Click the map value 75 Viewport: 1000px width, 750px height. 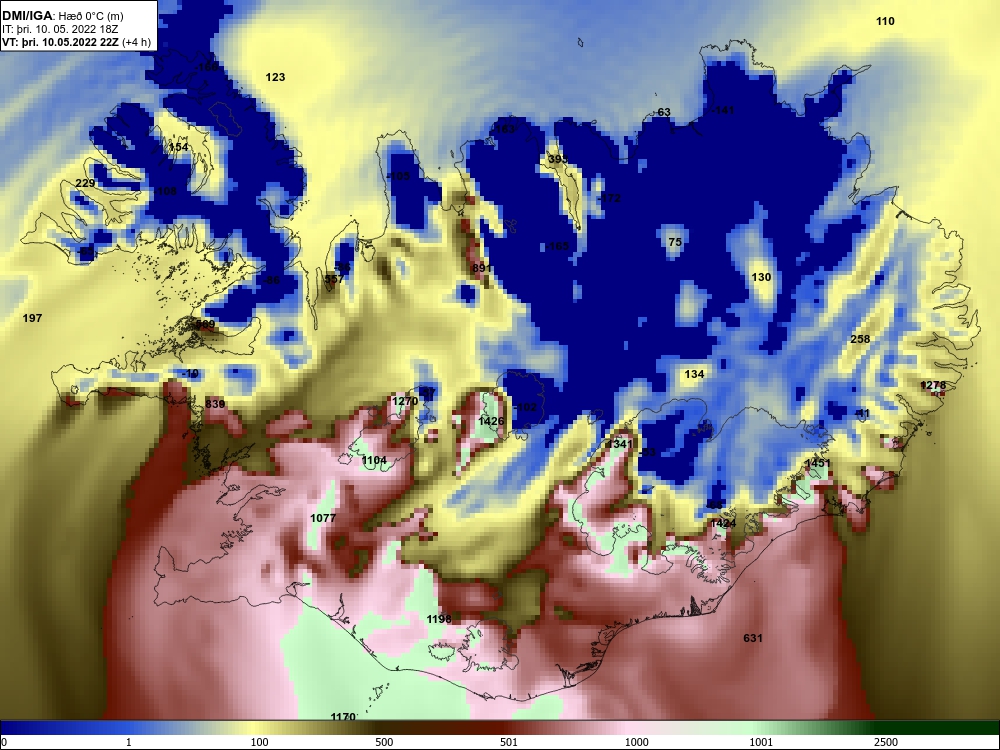point(675,242)
